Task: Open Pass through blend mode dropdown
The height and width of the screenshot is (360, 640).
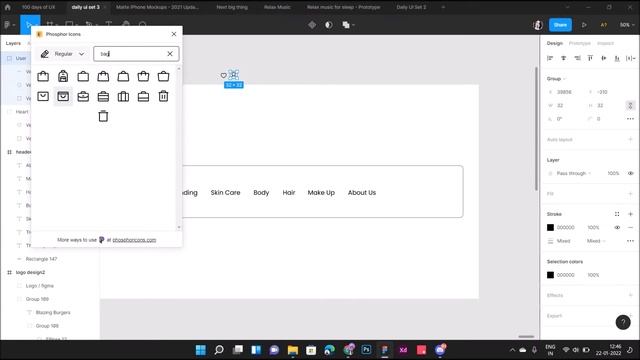Action: [573, 173]
